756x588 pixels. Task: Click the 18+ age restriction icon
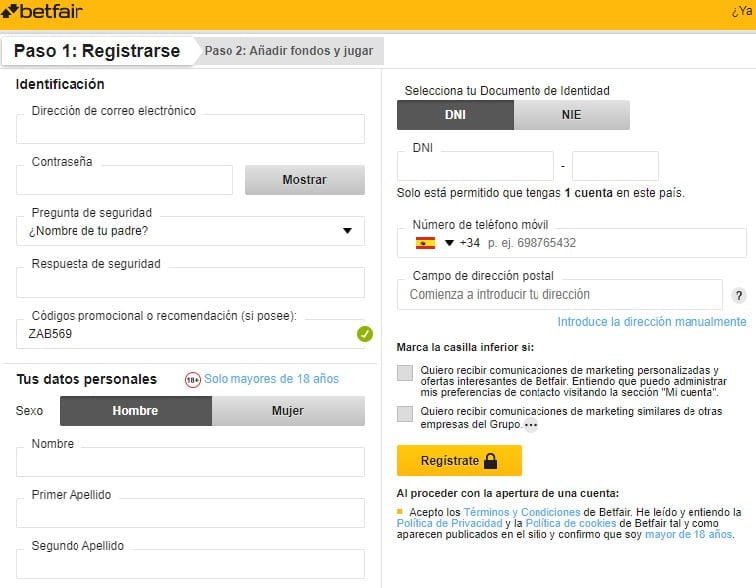tap(193, 380)
